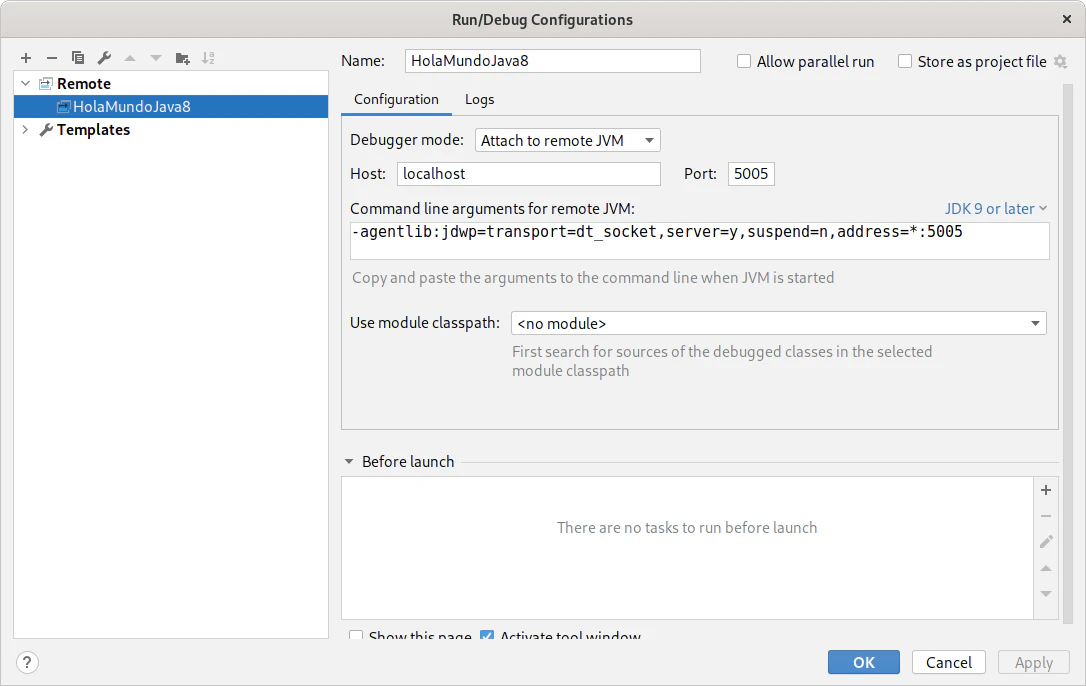Click the Sort configurations alphabetically icon

(x=208, y=58)
